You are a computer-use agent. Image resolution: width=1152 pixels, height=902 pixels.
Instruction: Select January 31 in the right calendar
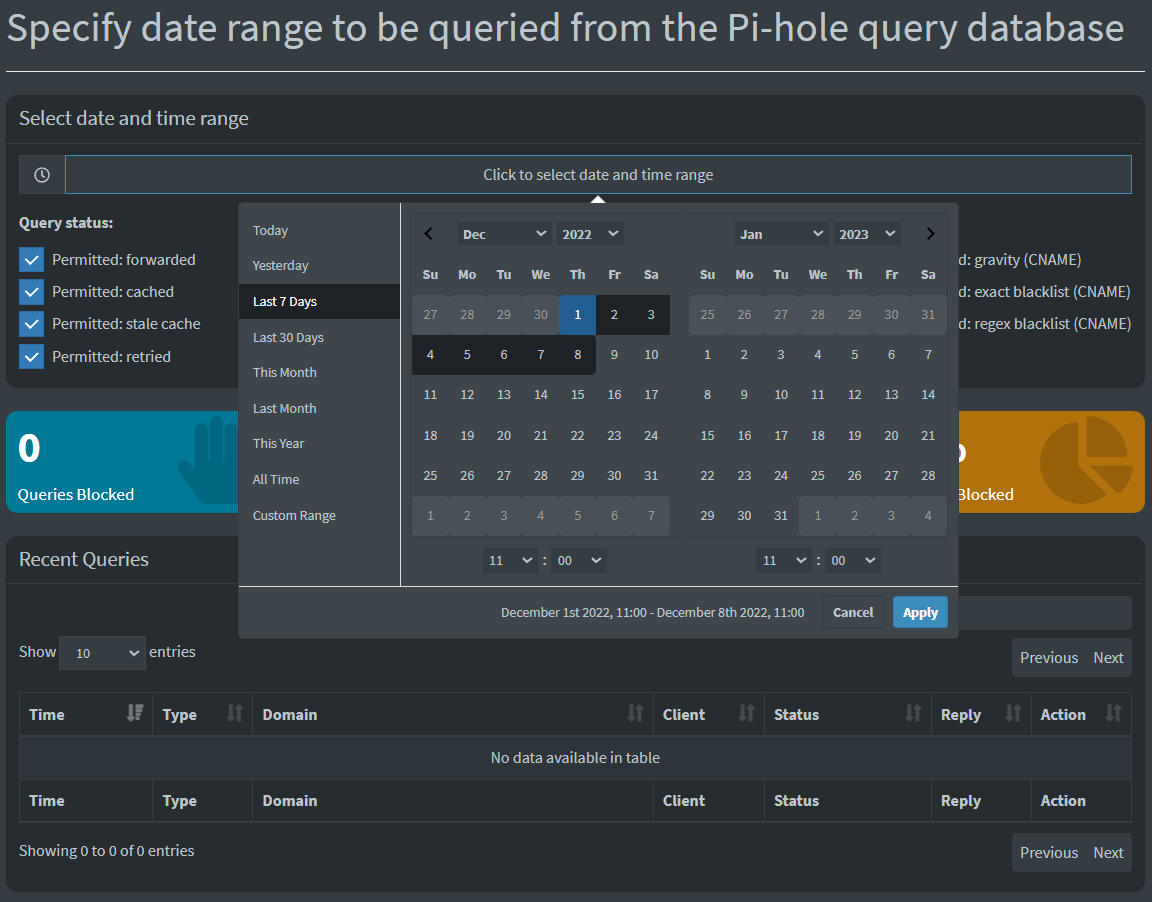781,516
